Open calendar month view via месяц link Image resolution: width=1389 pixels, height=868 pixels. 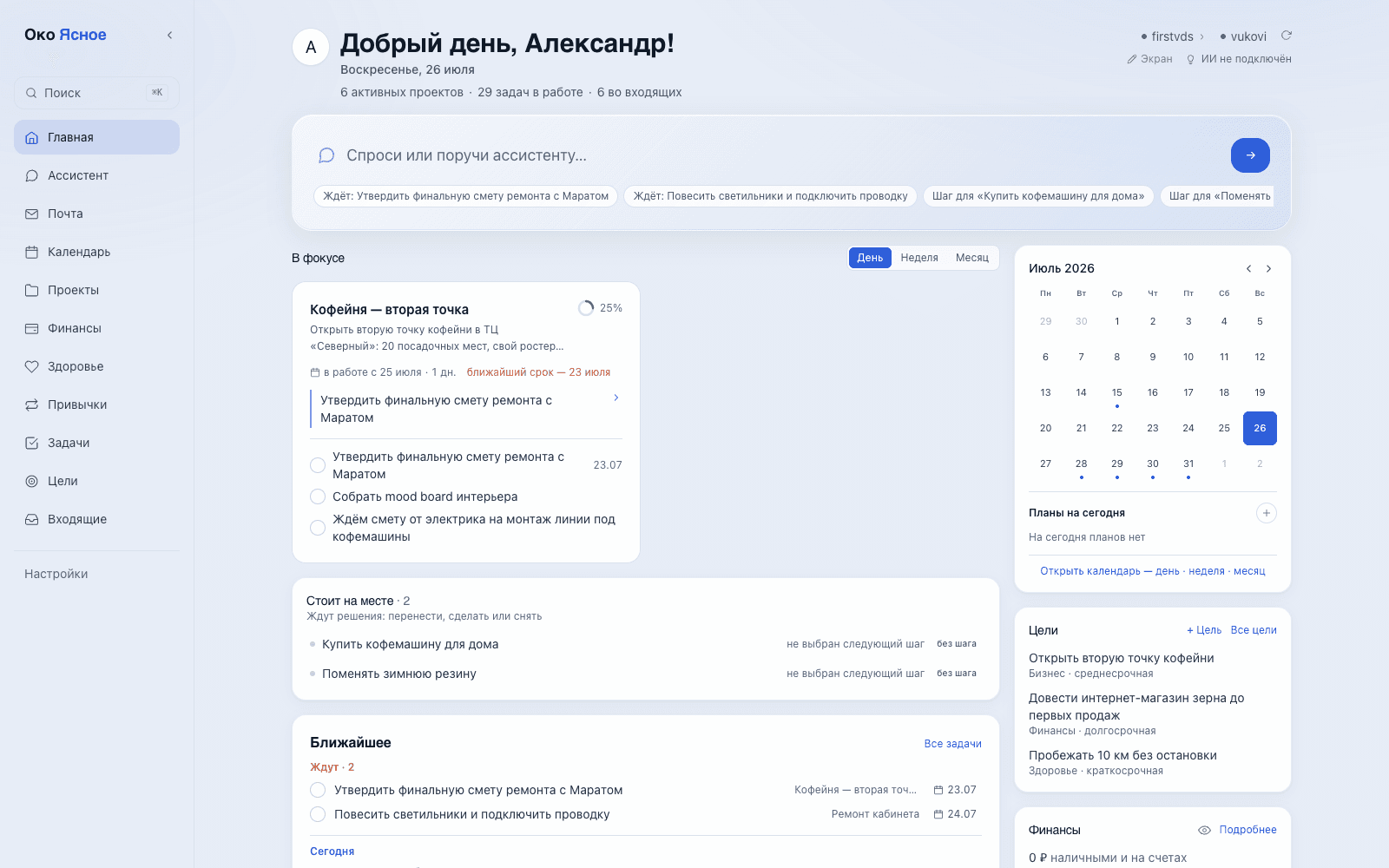[x=1249, y=571]
